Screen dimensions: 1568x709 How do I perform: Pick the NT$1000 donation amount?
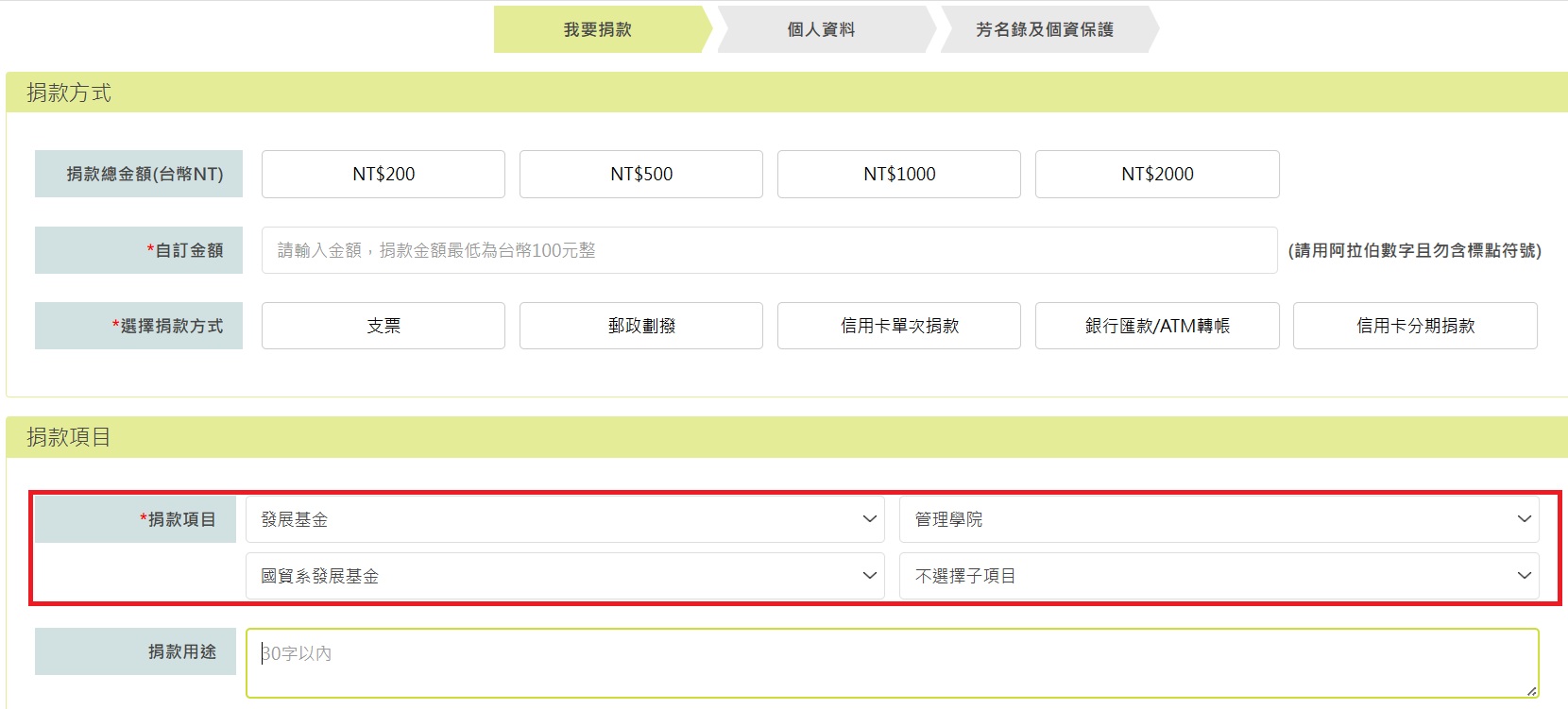pyautogui.click(x=898, y=174)
